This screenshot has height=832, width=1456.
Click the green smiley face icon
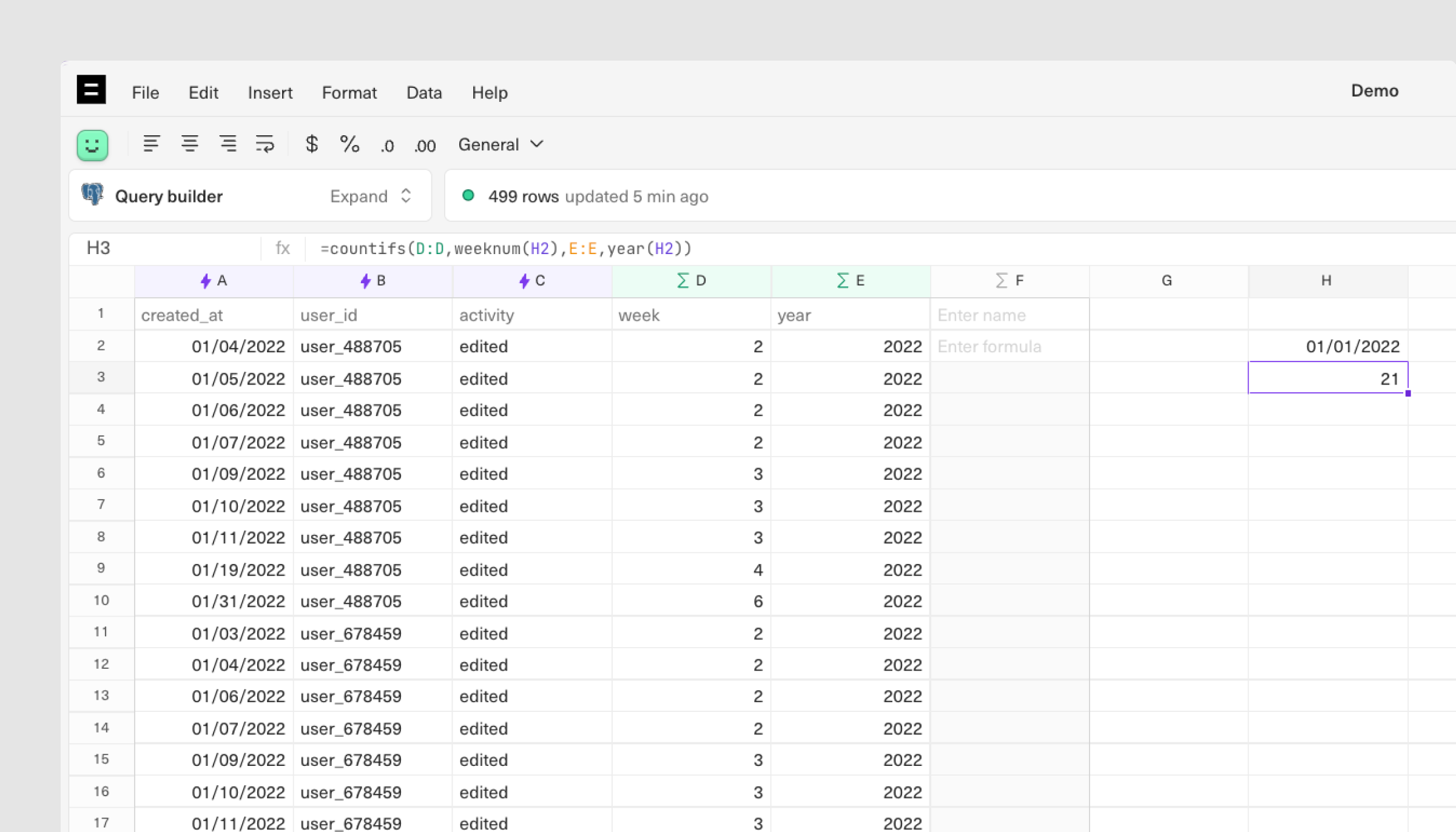92,145
